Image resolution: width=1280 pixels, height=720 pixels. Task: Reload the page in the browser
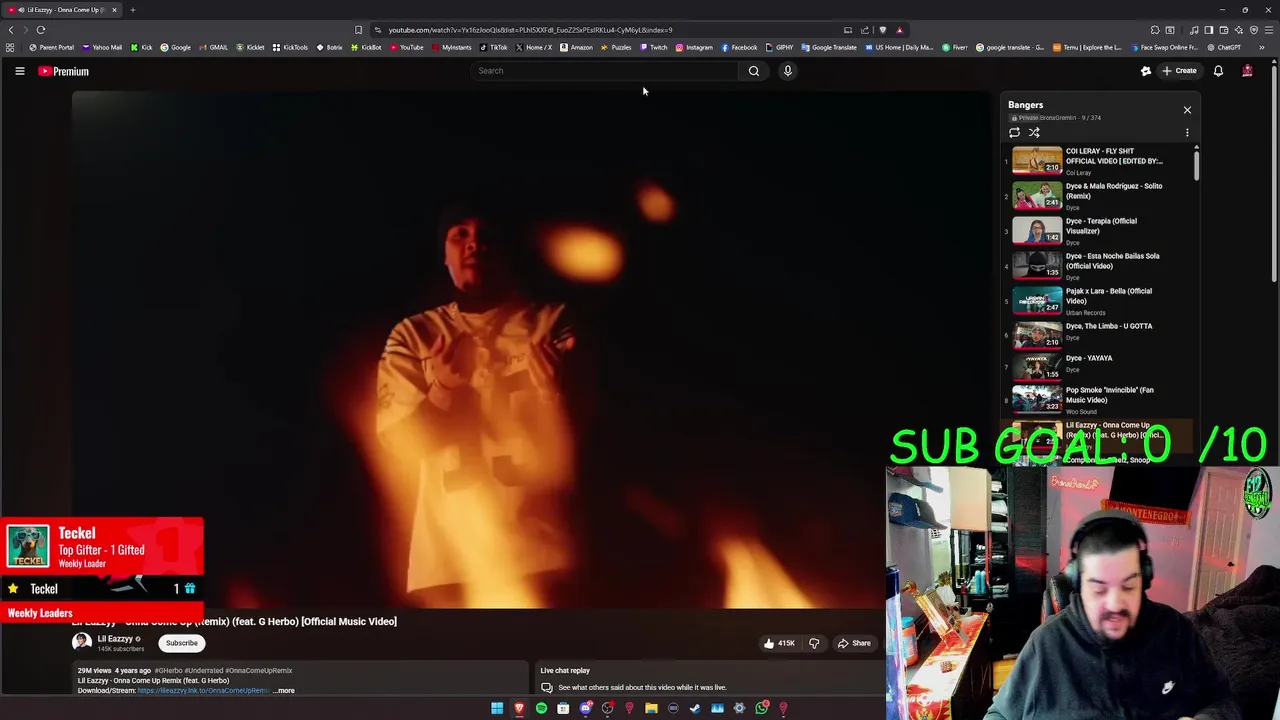coord(41,30)
